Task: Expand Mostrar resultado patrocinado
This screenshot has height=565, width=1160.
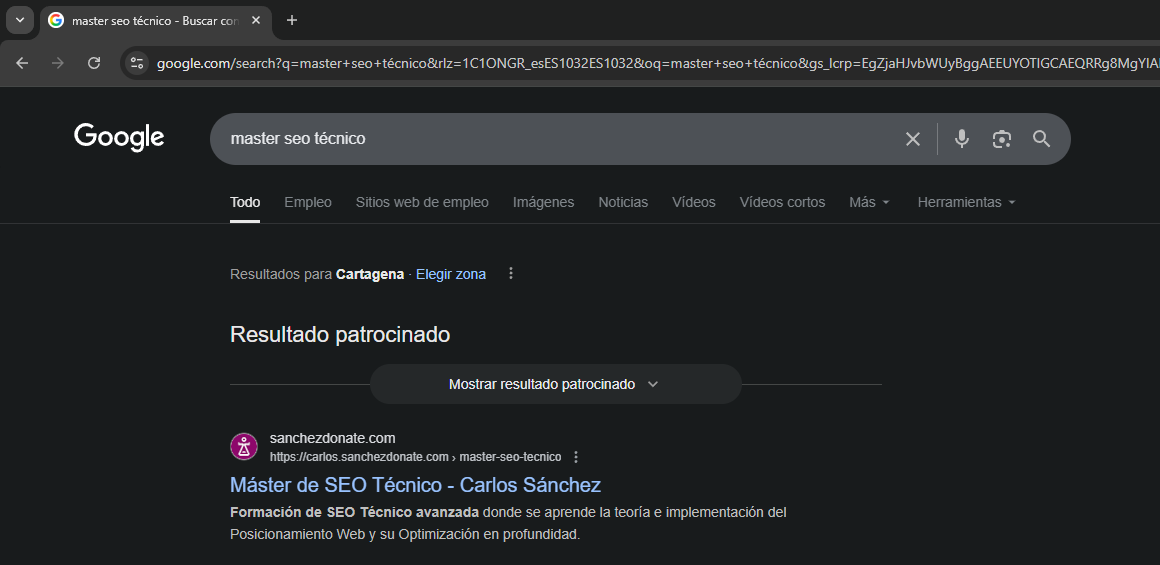Action: 555,384
